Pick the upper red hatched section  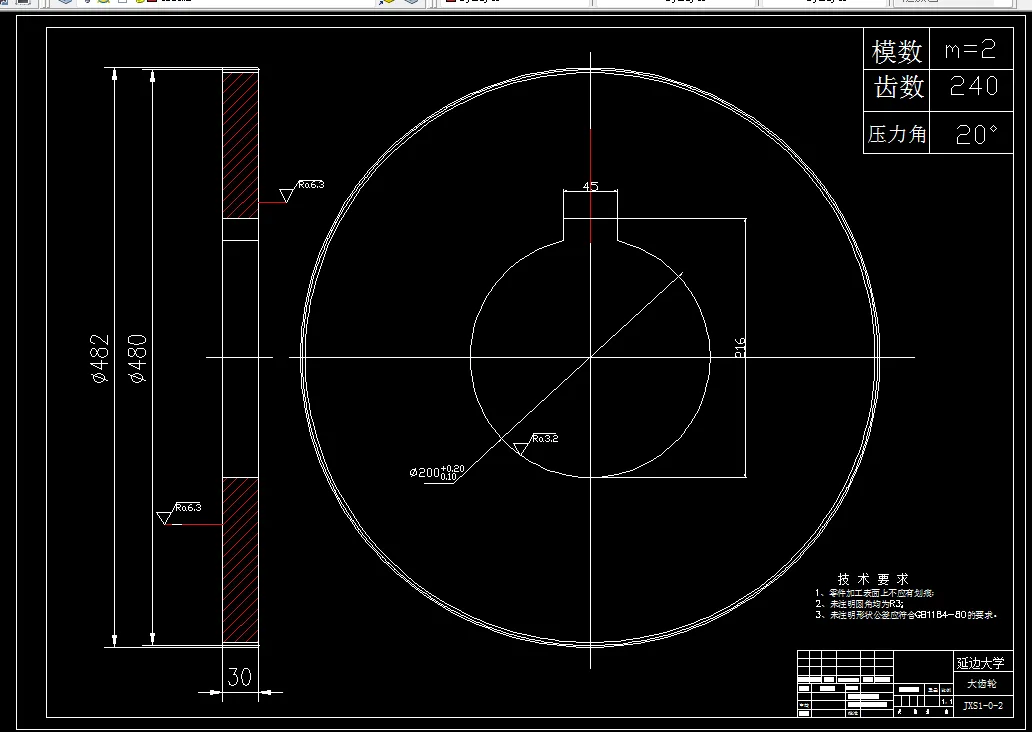(x=240, y=145)
